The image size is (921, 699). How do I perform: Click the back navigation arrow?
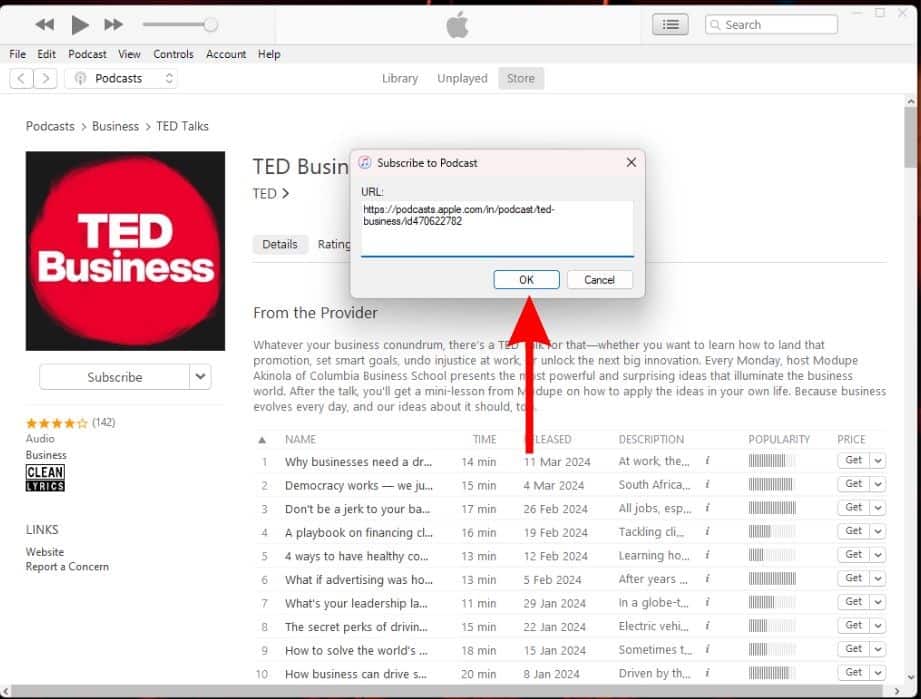coord(21,78)
